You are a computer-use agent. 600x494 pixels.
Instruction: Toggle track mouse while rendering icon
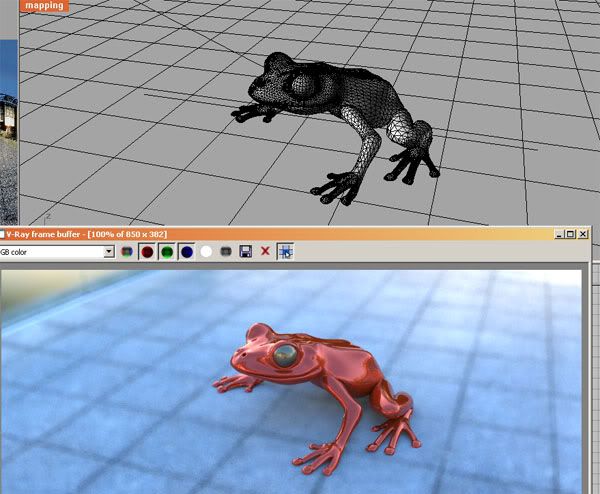click(285, 252)
